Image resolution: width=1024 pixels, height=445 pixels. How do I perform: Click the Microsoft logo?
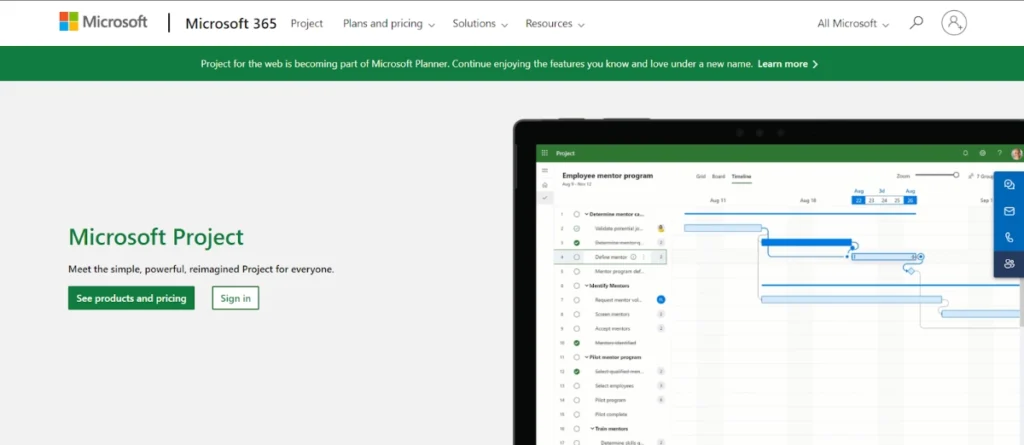(x=103, y=22)
